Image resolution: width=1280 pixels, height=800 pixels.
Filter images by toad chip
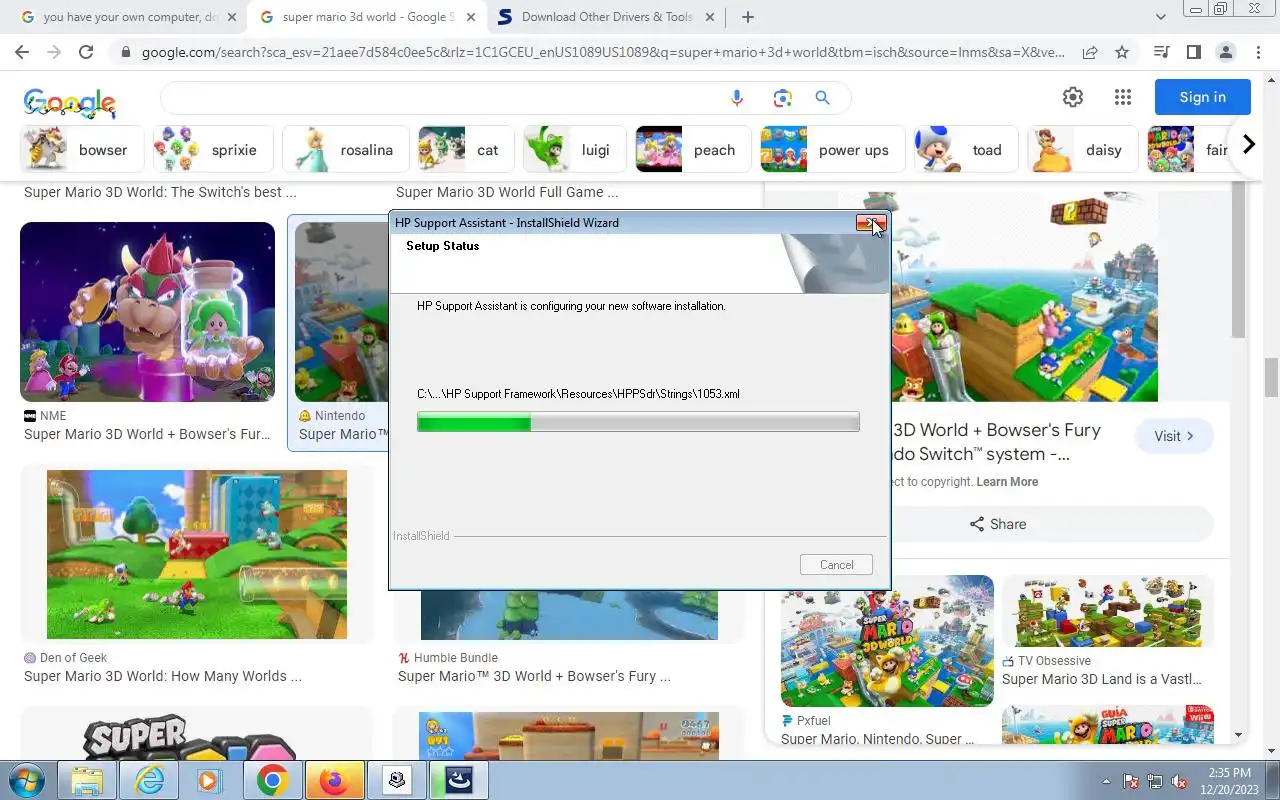coord(966,150)
